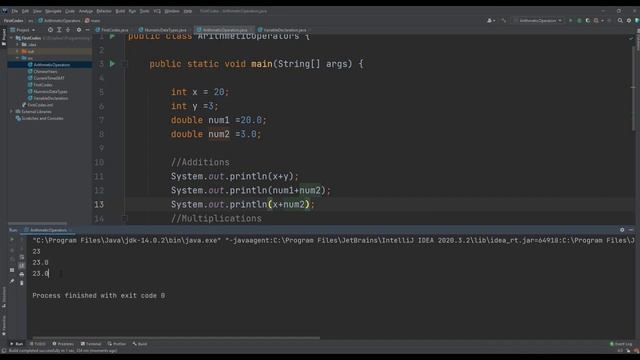This screenshot has height=360, width=640.
Task: Fold main method at line 3
Action: (x=125, y=64)
